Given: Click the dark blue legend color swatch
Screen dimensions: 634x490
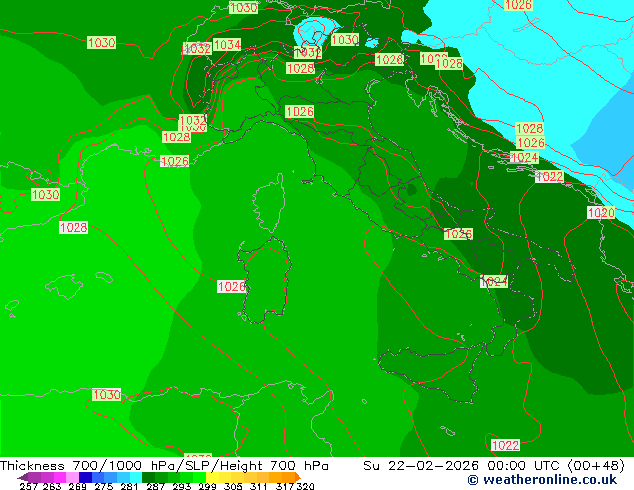Looking at the screenshot, I should pyautogui.click(x=85, y=477).
